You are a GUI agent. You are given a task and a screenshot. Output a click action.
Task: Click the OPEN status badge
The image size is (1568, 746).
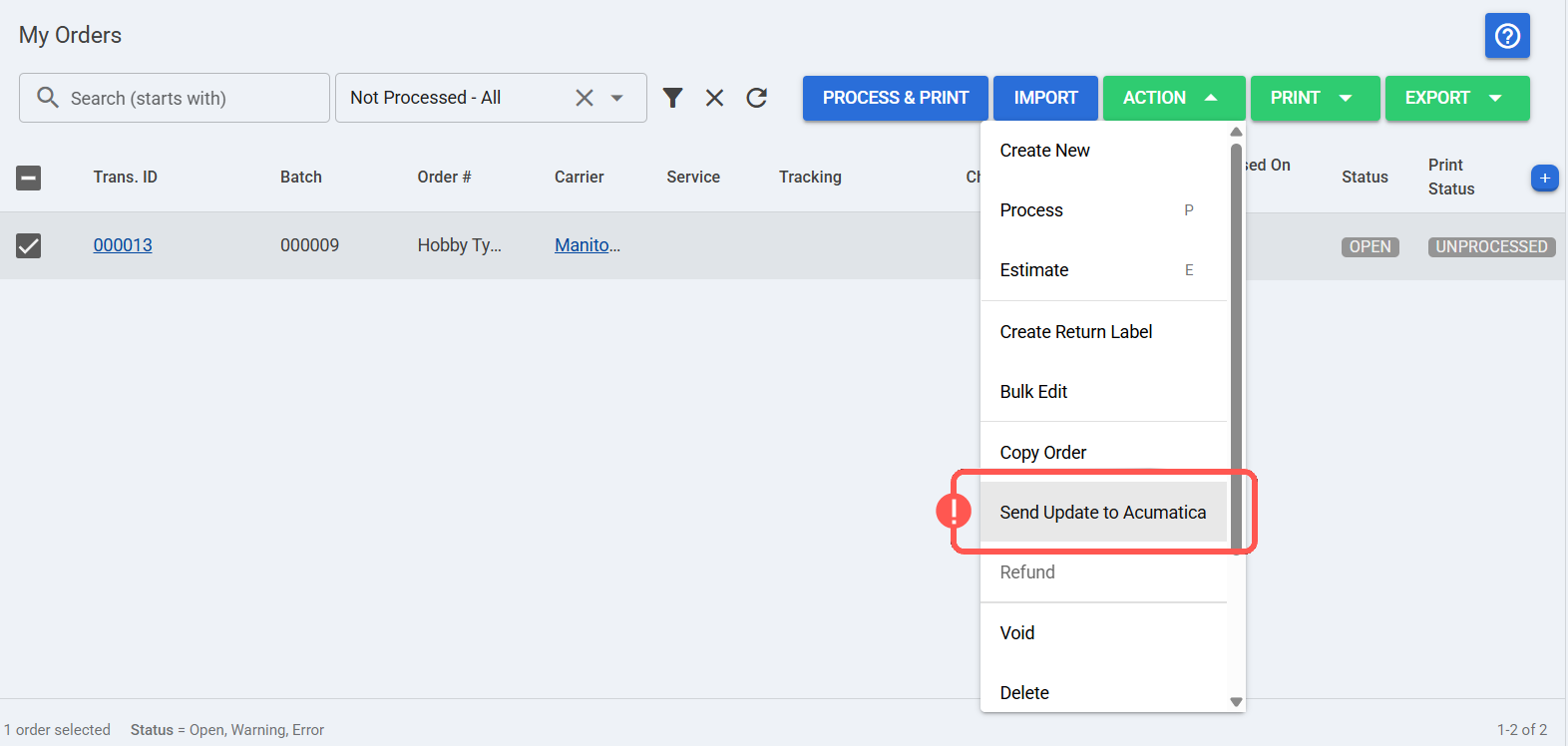[x=1371, y=246]
